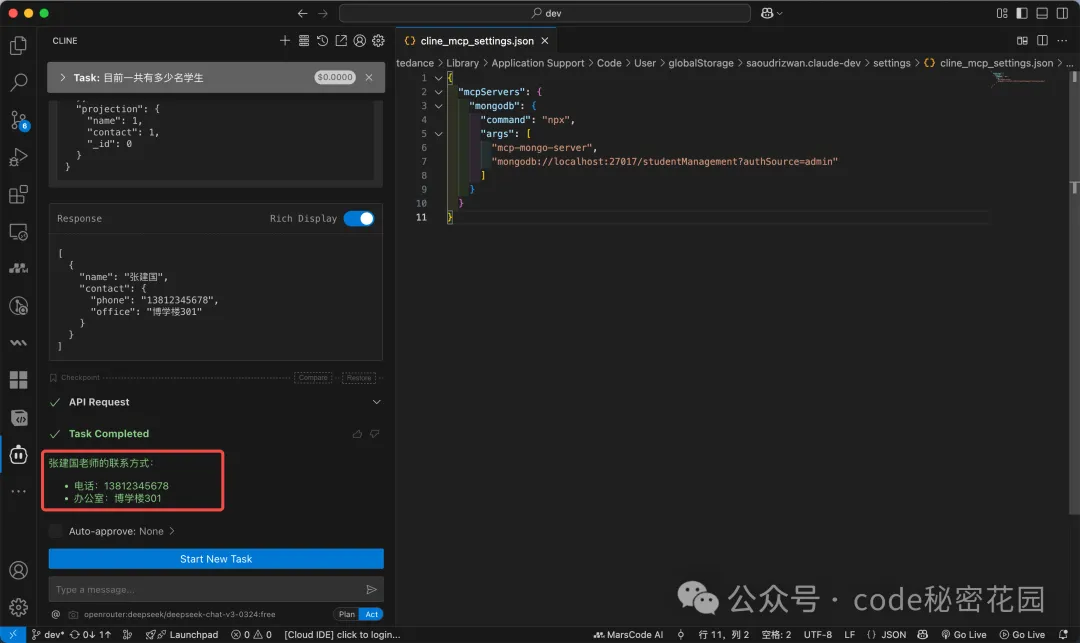
Task: Open the Explorer view in activity bar
Action: (19, 45)
